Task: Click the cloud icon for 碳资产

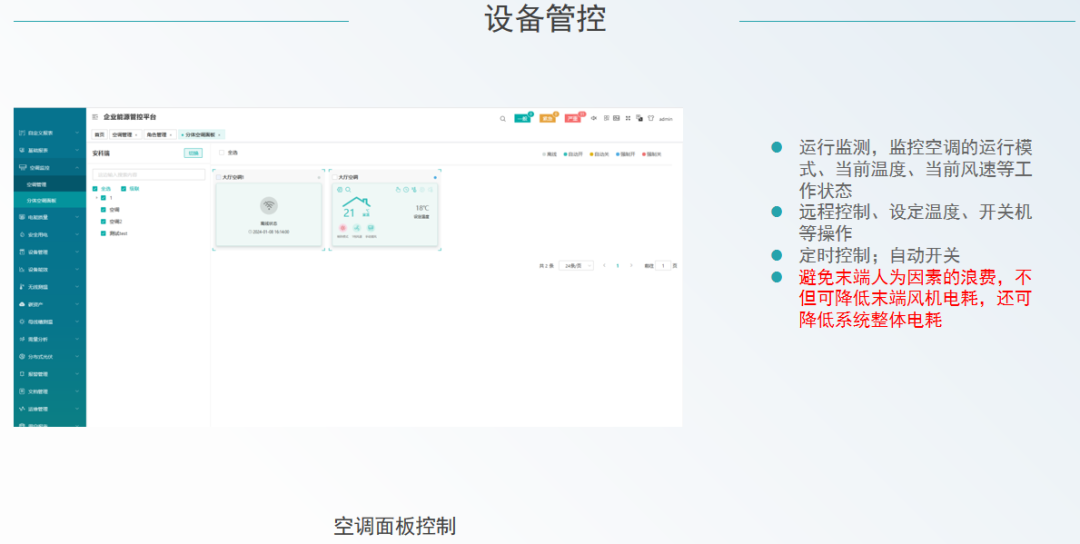Action: pos(22,304)
